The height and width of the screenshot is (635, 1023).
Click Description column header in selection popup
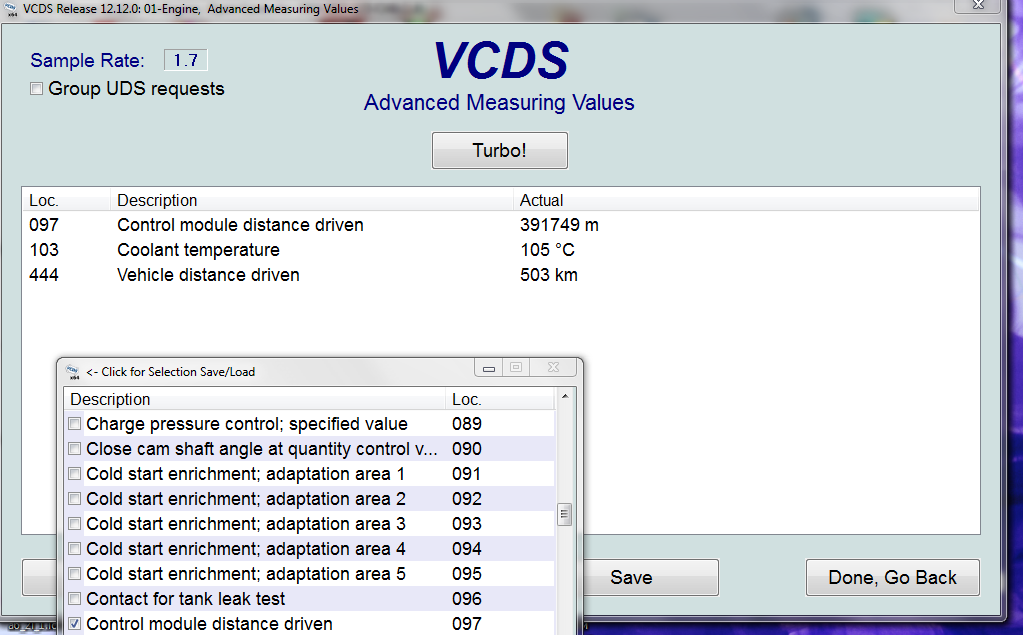(x=254, y=399)
